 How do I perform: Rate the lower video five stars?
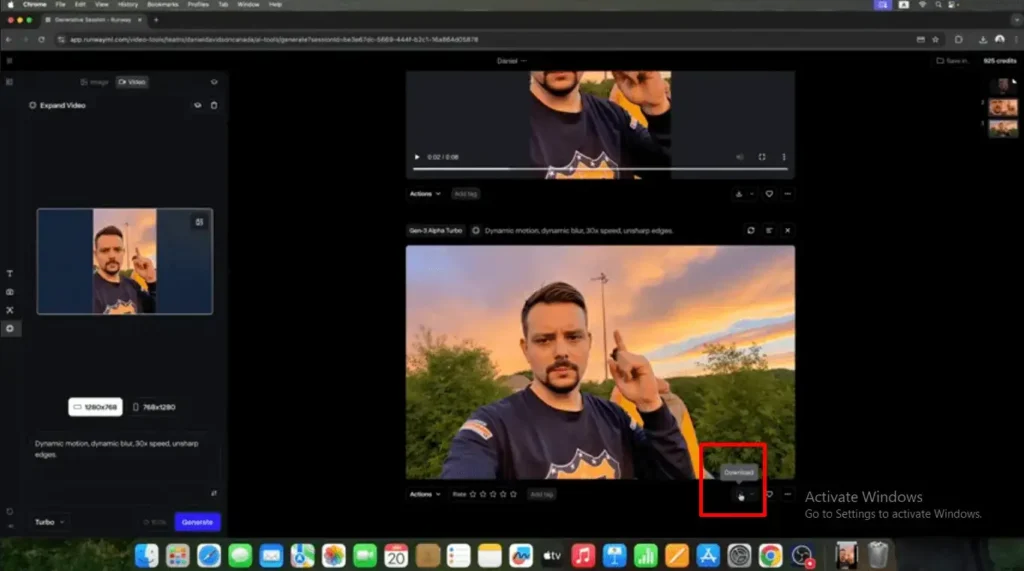tap(513, 495)
